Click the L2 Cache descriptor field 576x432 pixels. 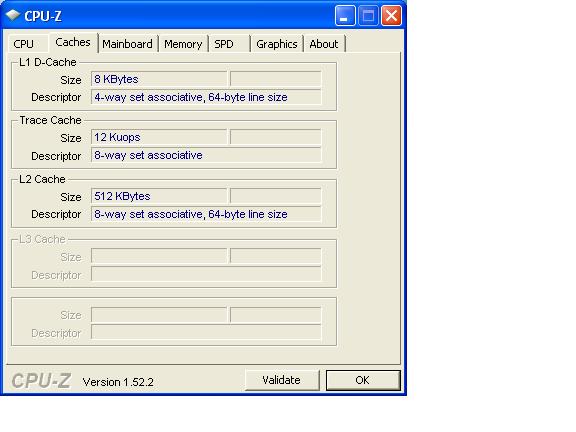pos(206,214)
